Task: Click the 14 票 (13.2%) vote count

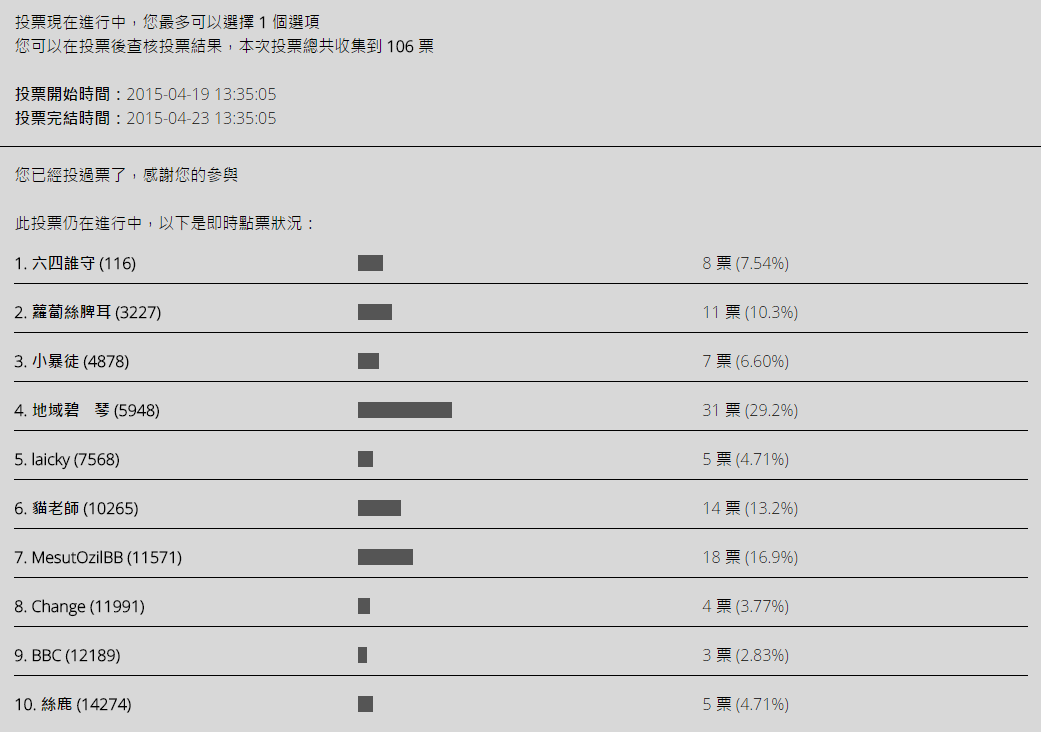Action: point(750,508)
